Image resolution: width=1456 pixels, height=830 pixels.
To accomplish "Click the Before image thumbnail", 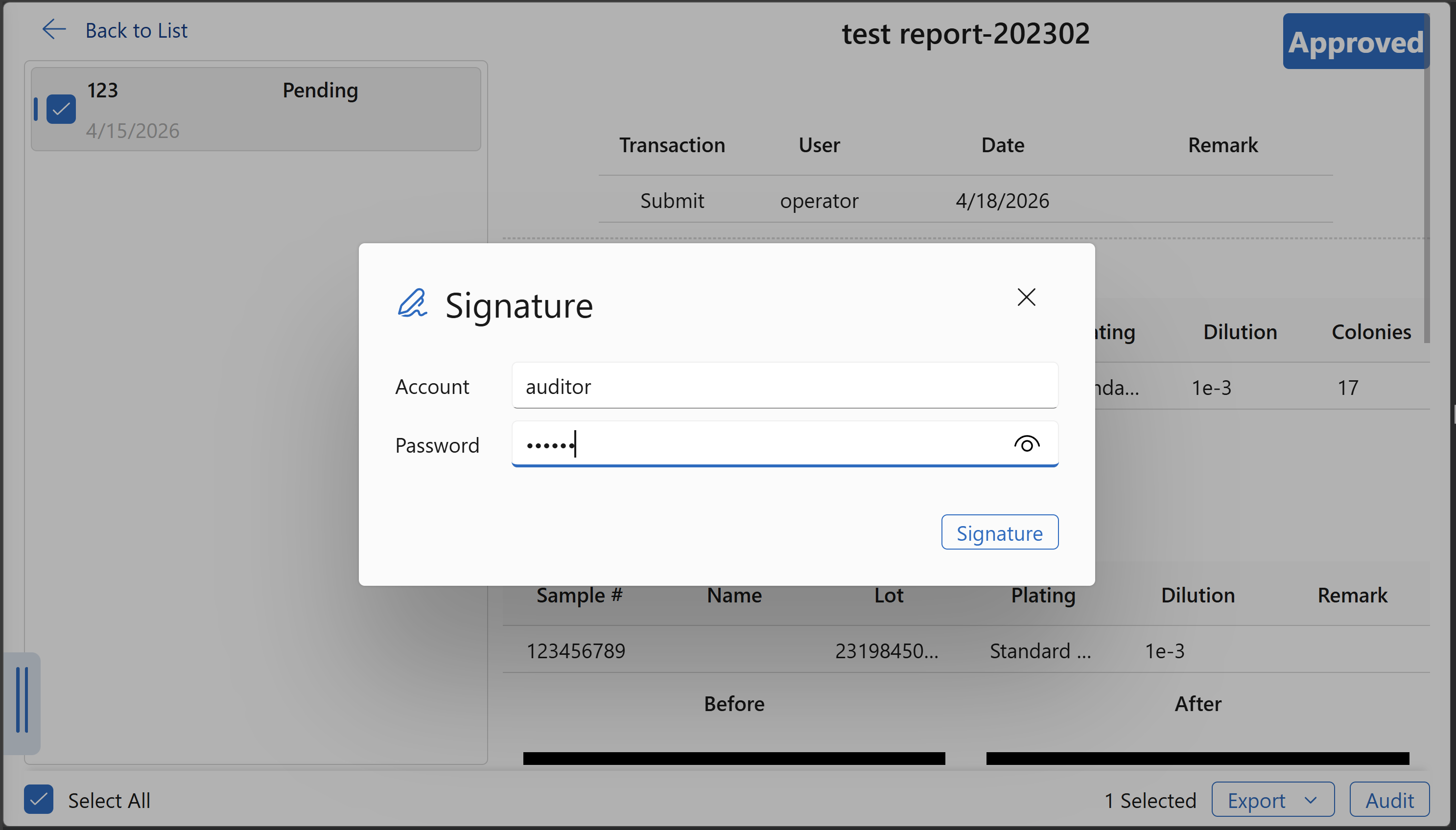I will point(734,758).
